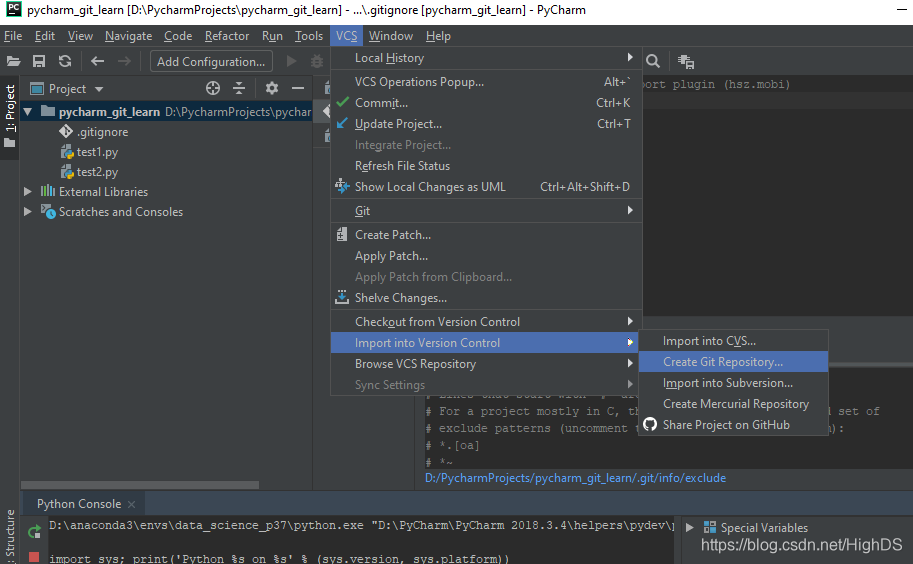913x564 pixels.
Task: Select VCS Operations Popup...
Action: click(486, 82)
